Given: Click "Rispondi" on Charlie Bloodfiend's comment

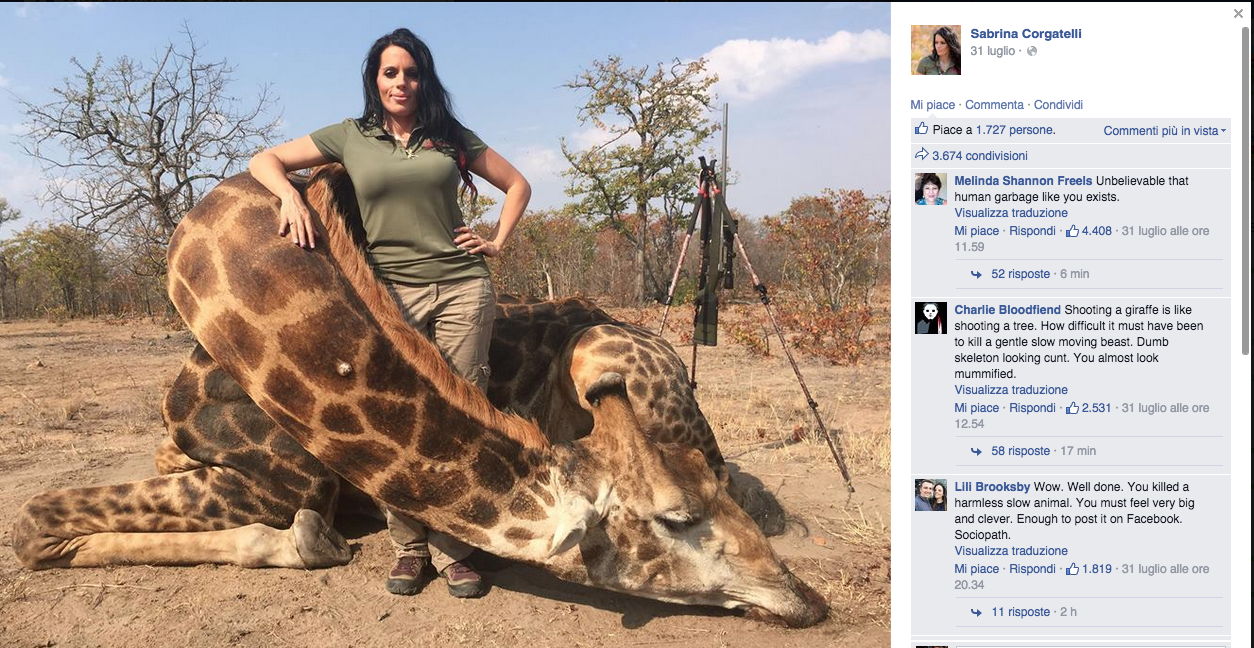Looking at the screenshot, I should 1033,407.
